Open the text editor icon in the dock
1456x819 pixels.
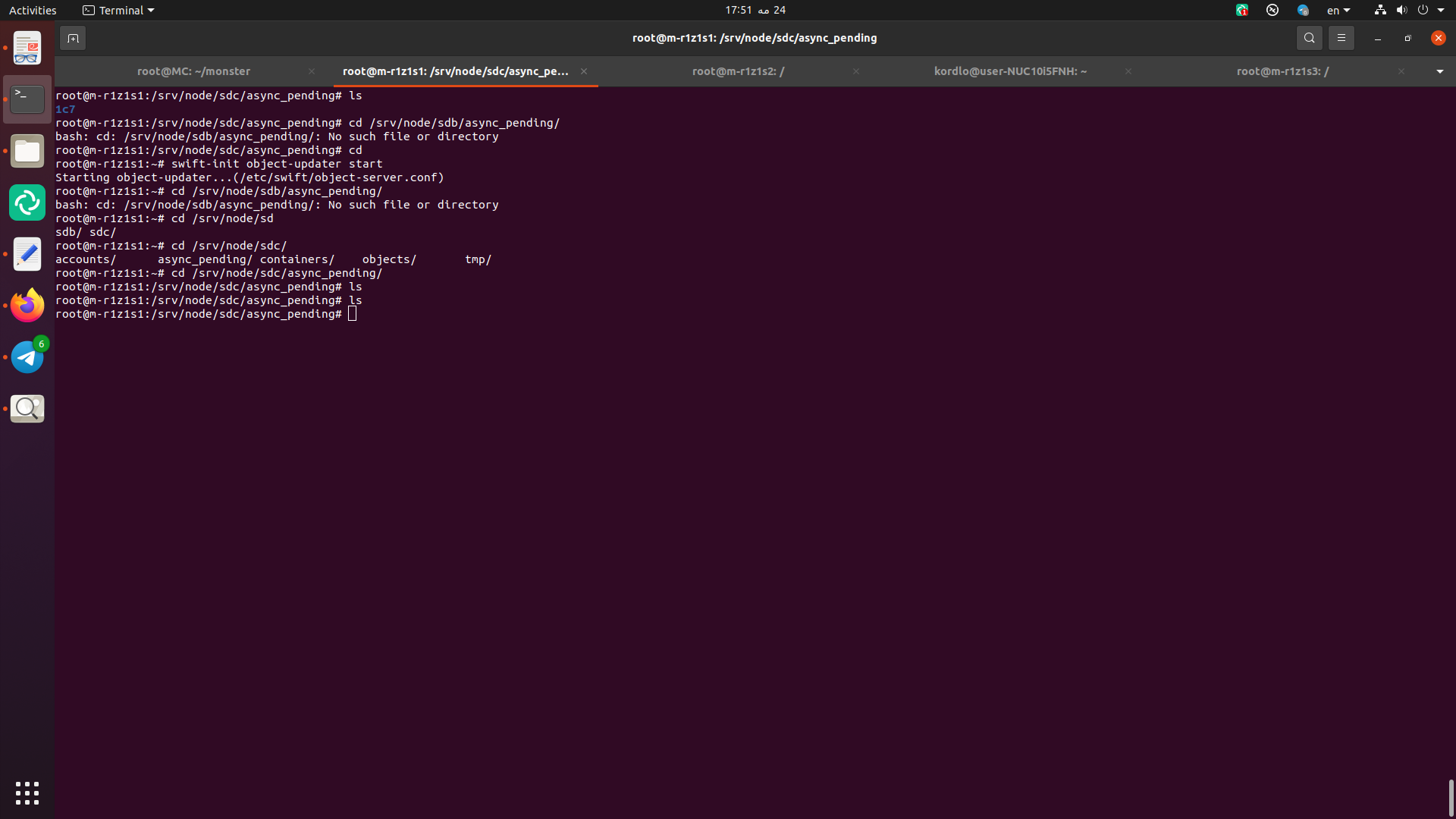(x=27, y=254)
